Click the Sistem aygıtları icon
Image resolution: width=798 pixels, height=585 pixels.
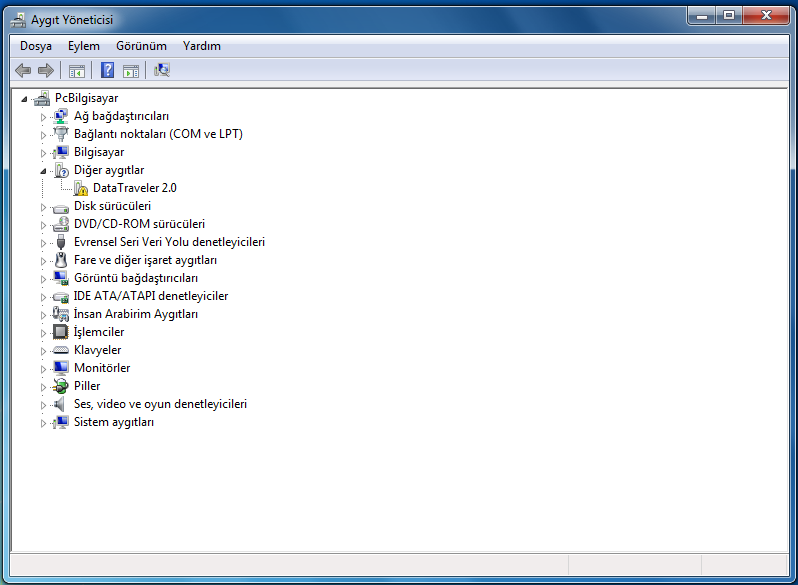coord(61,422)
